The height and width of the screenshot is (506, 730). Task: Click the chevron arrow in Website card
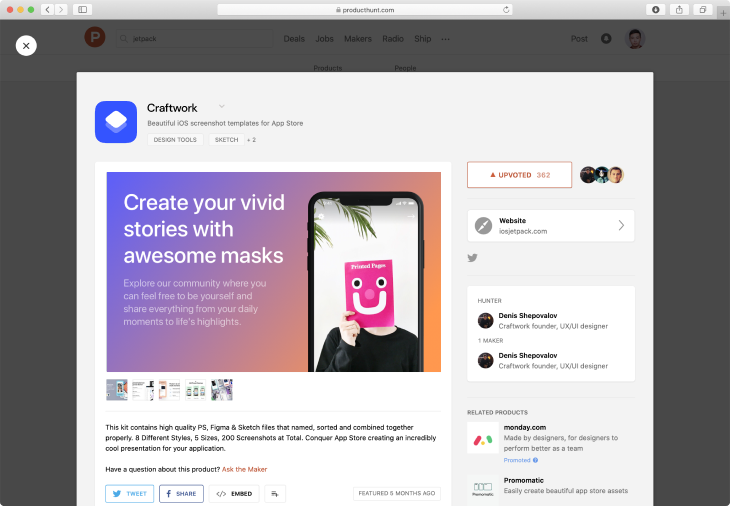click(621, 226)
